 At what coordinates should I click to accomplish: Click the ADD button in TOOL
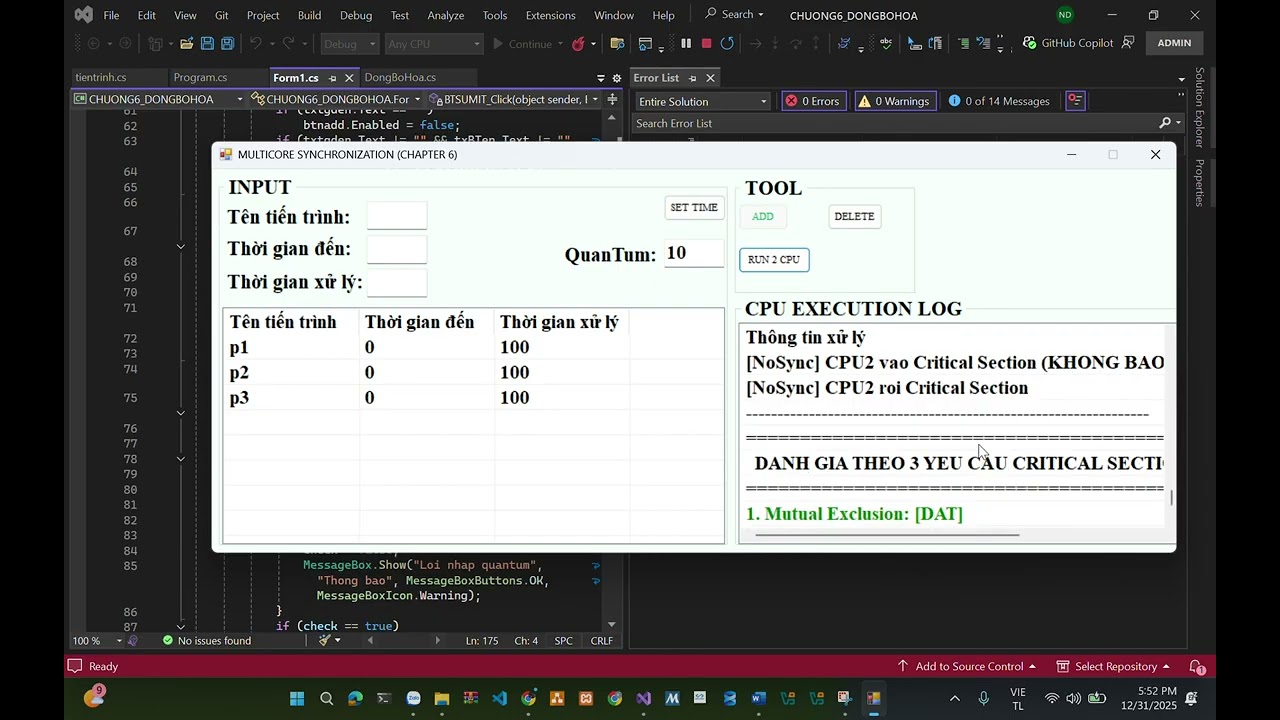[763, 216]
